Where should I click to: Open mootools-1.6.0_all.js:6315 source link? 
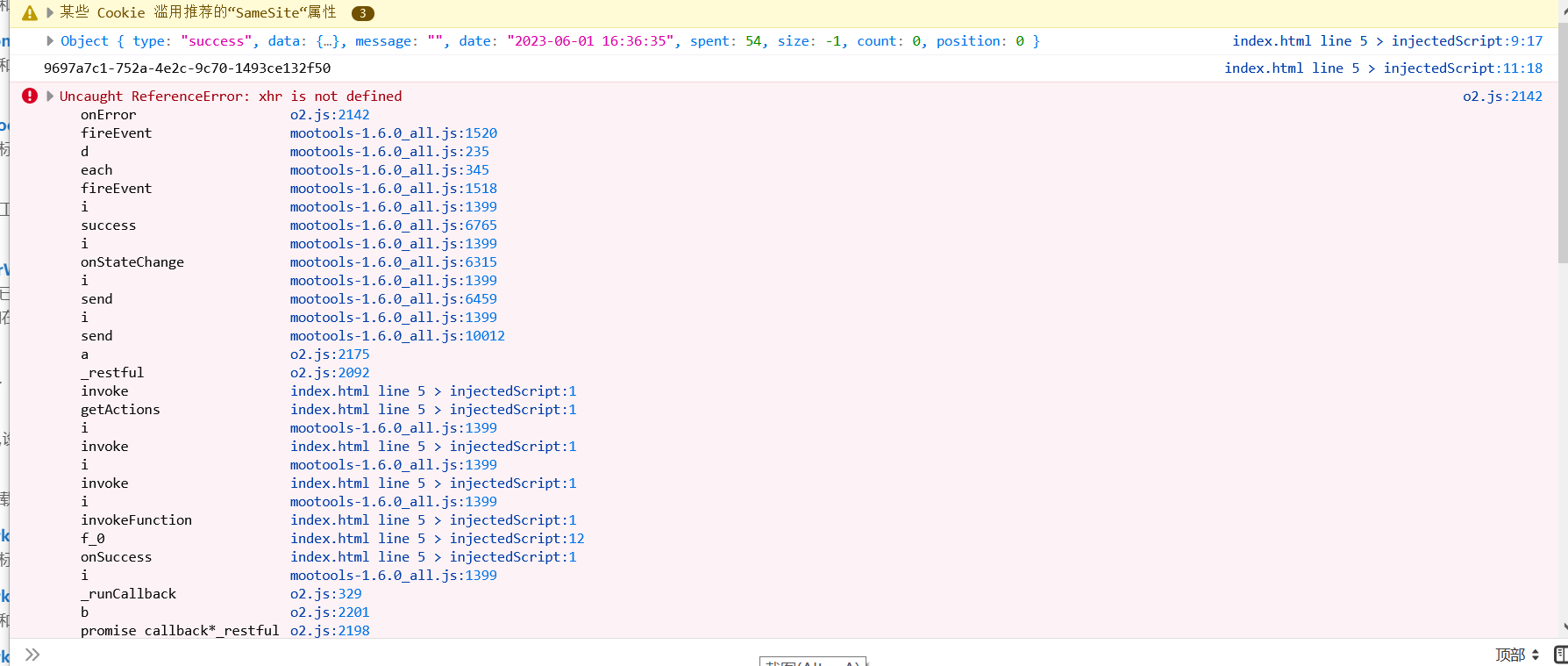tap(394, 262)
